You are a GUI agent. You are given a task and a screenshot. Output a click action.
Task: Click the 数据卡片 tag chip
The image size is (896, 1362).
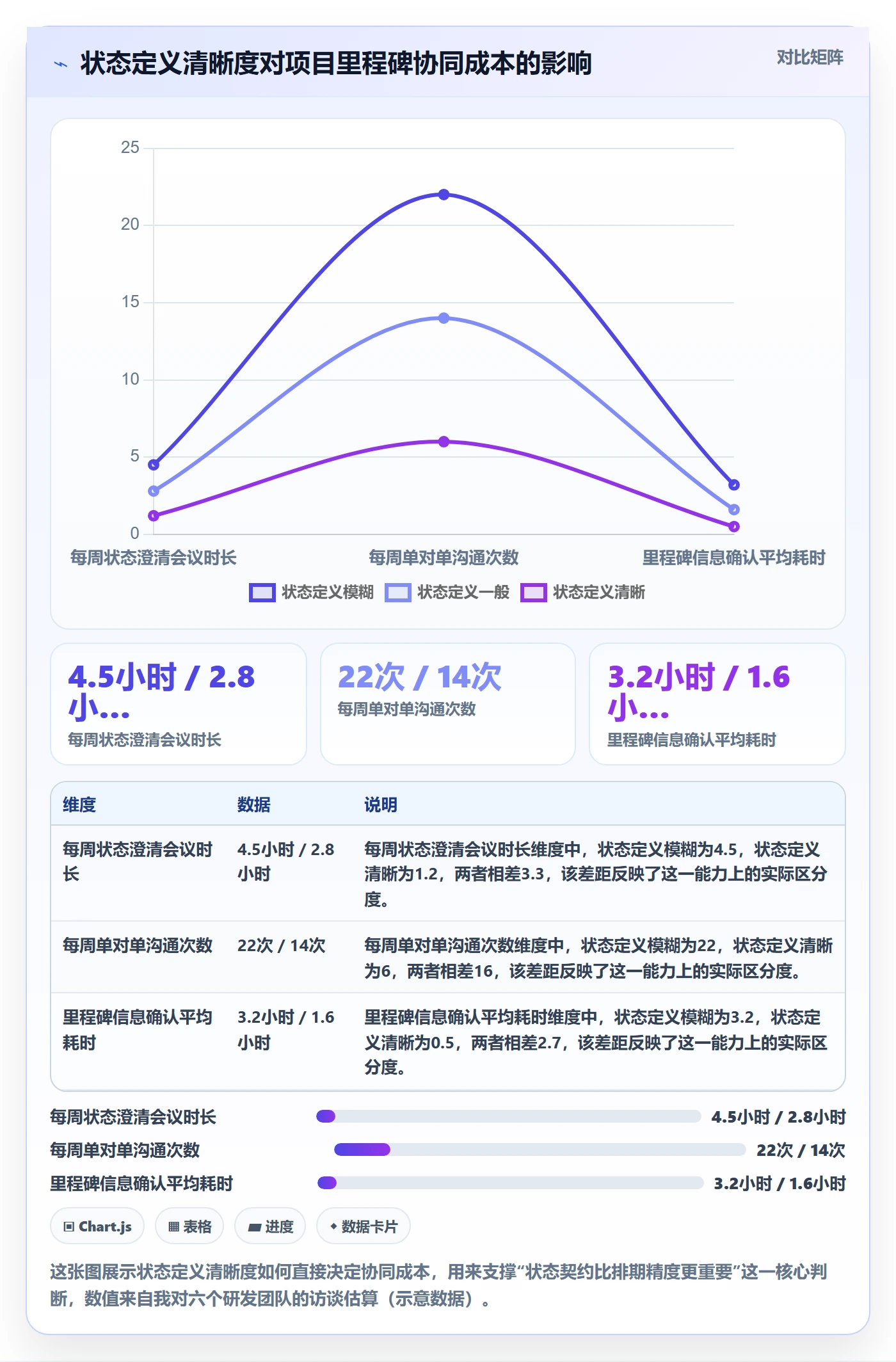[364, 1226]
